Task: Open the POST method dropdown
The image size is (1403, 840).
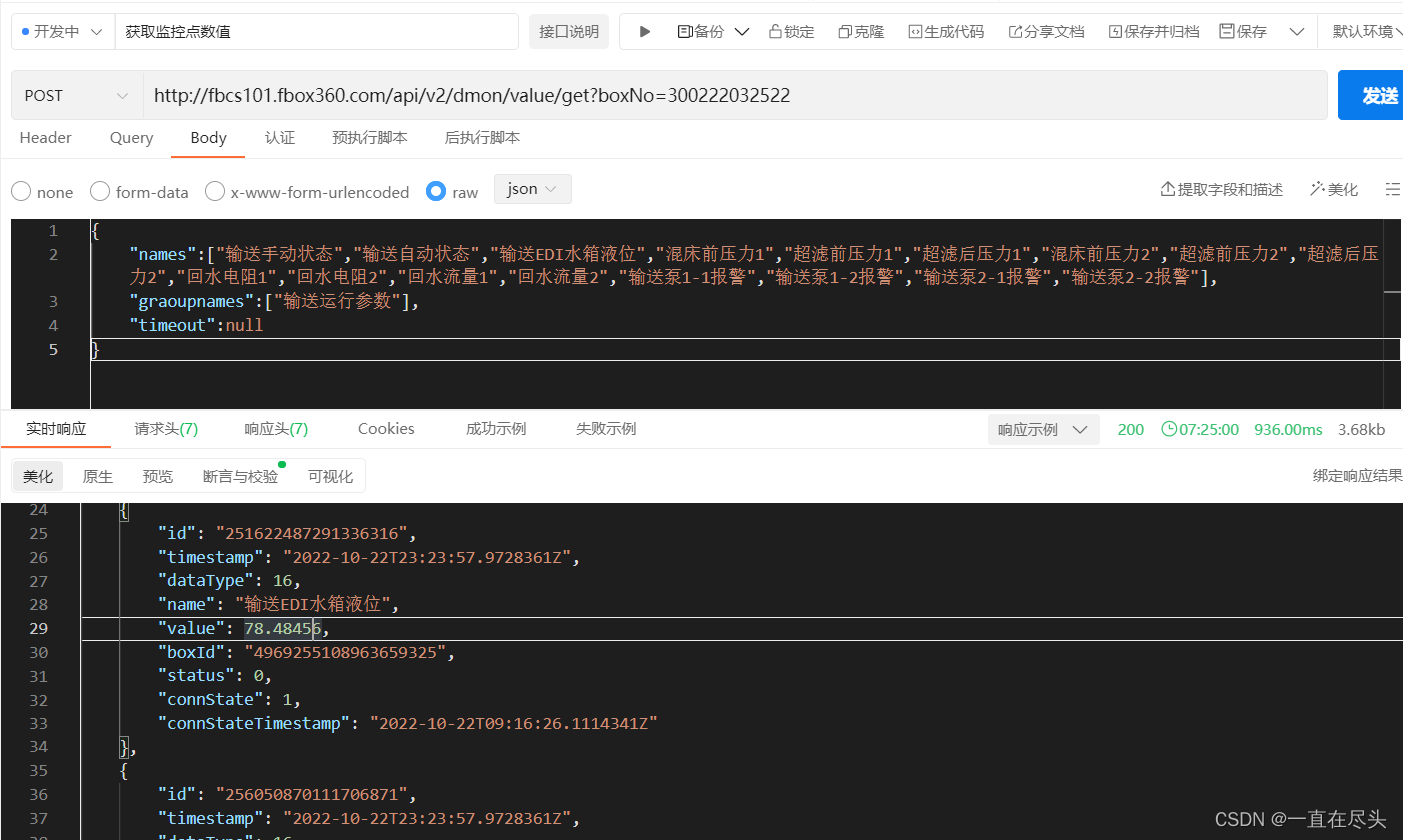Action: 77,95
